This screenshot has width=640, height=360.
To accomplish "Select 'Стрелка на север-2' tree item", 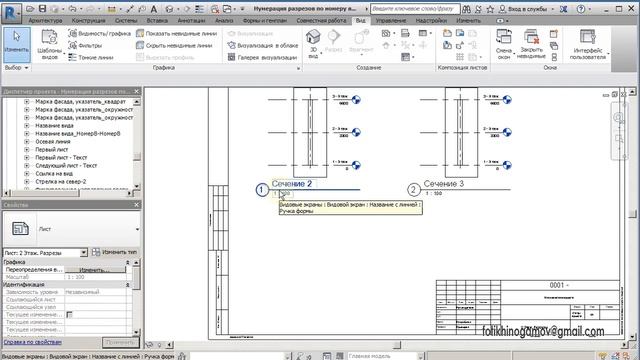I will click(x=61, y=182).
